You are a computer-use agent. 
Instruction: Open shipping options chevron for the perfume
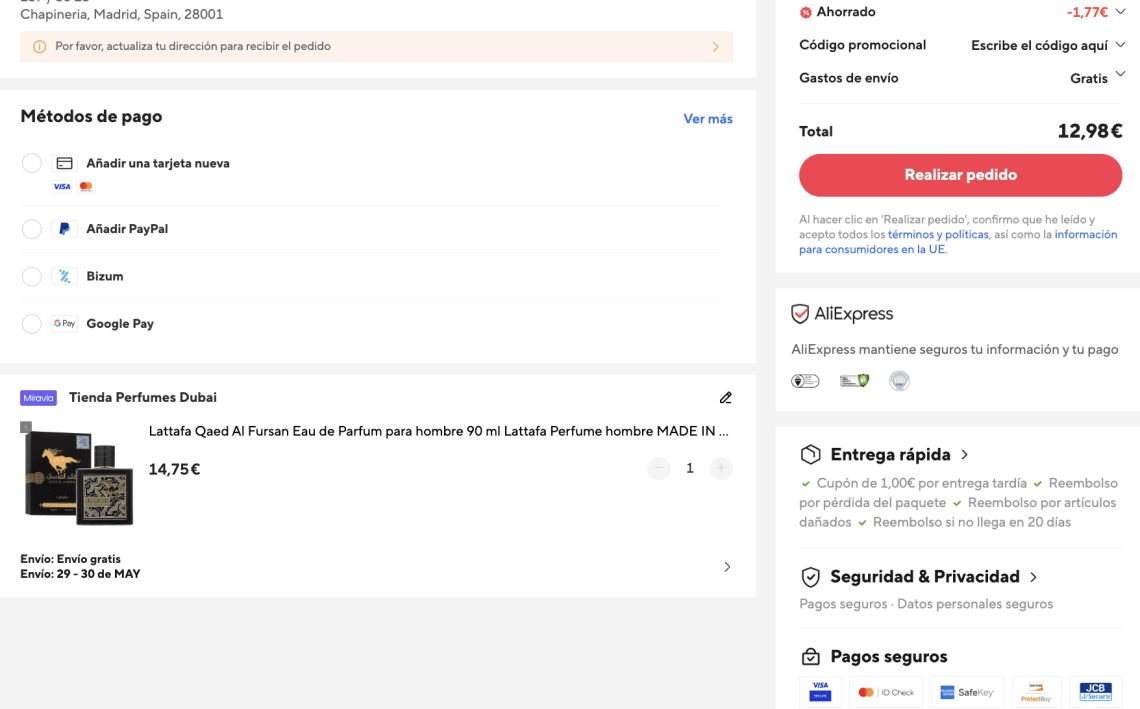tap(727, 566)
